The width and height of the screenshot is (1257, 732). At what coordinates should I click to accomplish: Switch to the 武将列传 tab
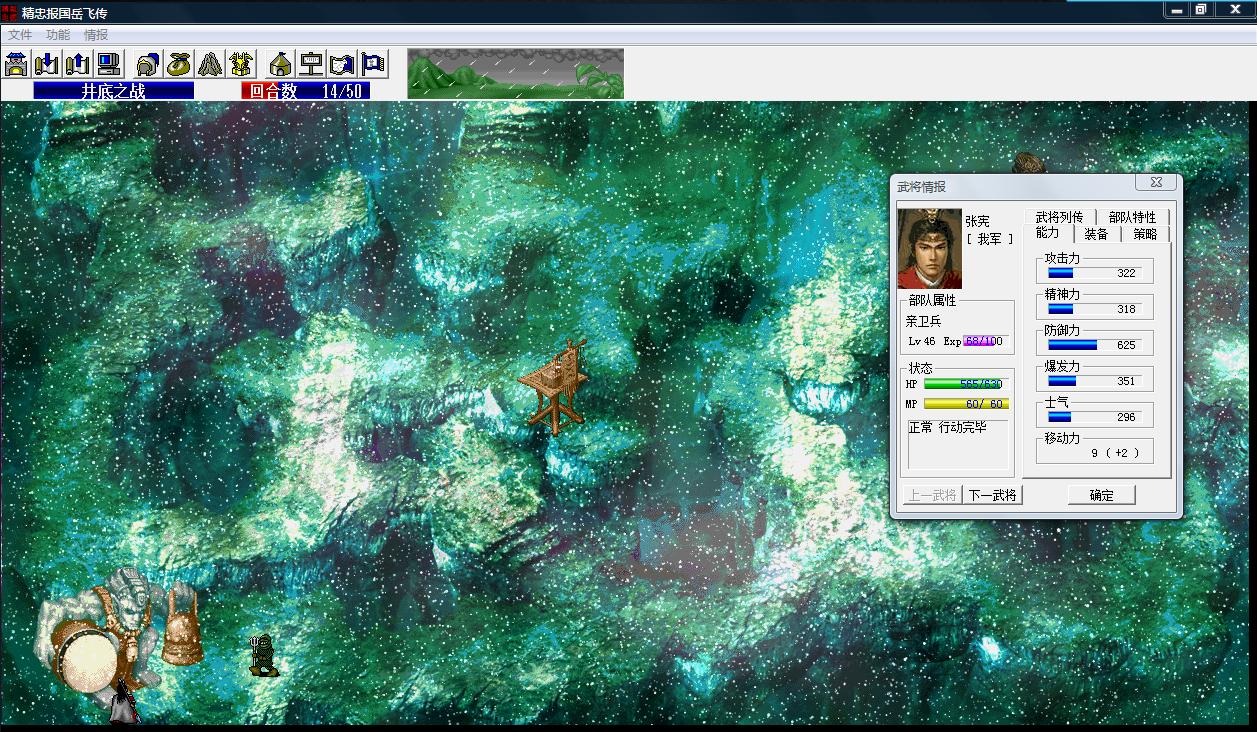coord(1059,217)
